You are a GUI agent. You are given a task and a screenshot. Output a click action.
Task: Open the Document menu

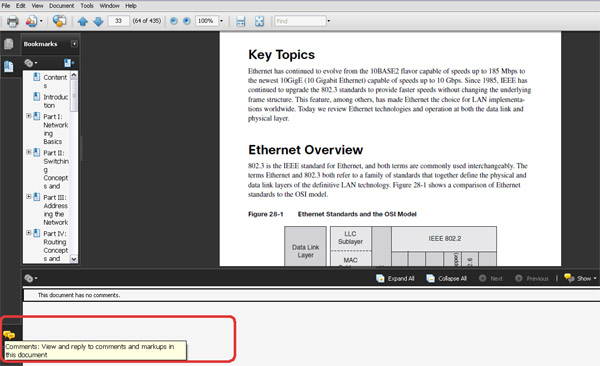(x=62, y=5)
